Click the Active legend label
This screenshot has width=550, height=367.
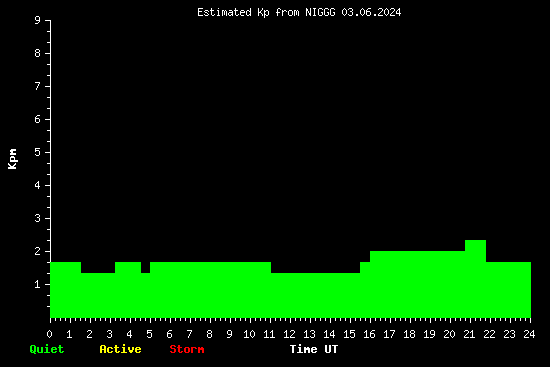click(x=120, y=349)
